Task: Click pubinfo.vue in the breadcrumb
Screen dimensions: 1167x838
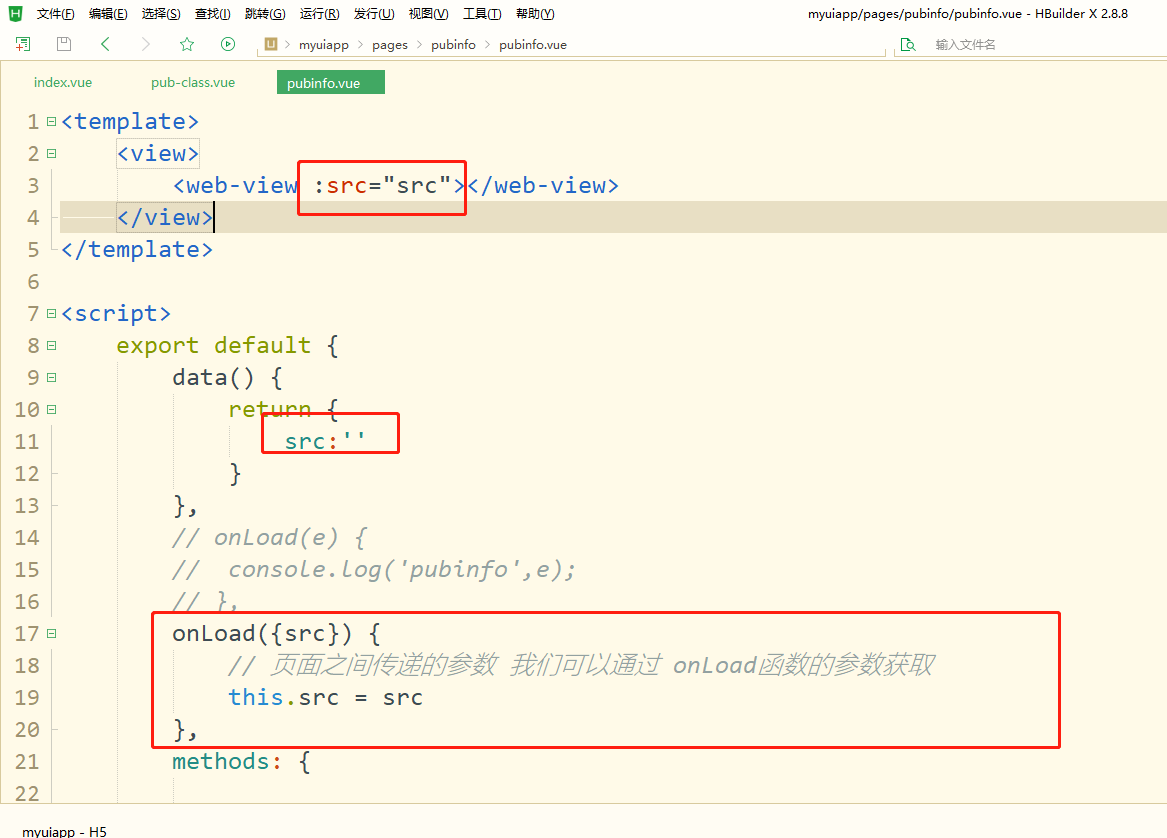Action: pyautogui.click(x=533, y=45)
